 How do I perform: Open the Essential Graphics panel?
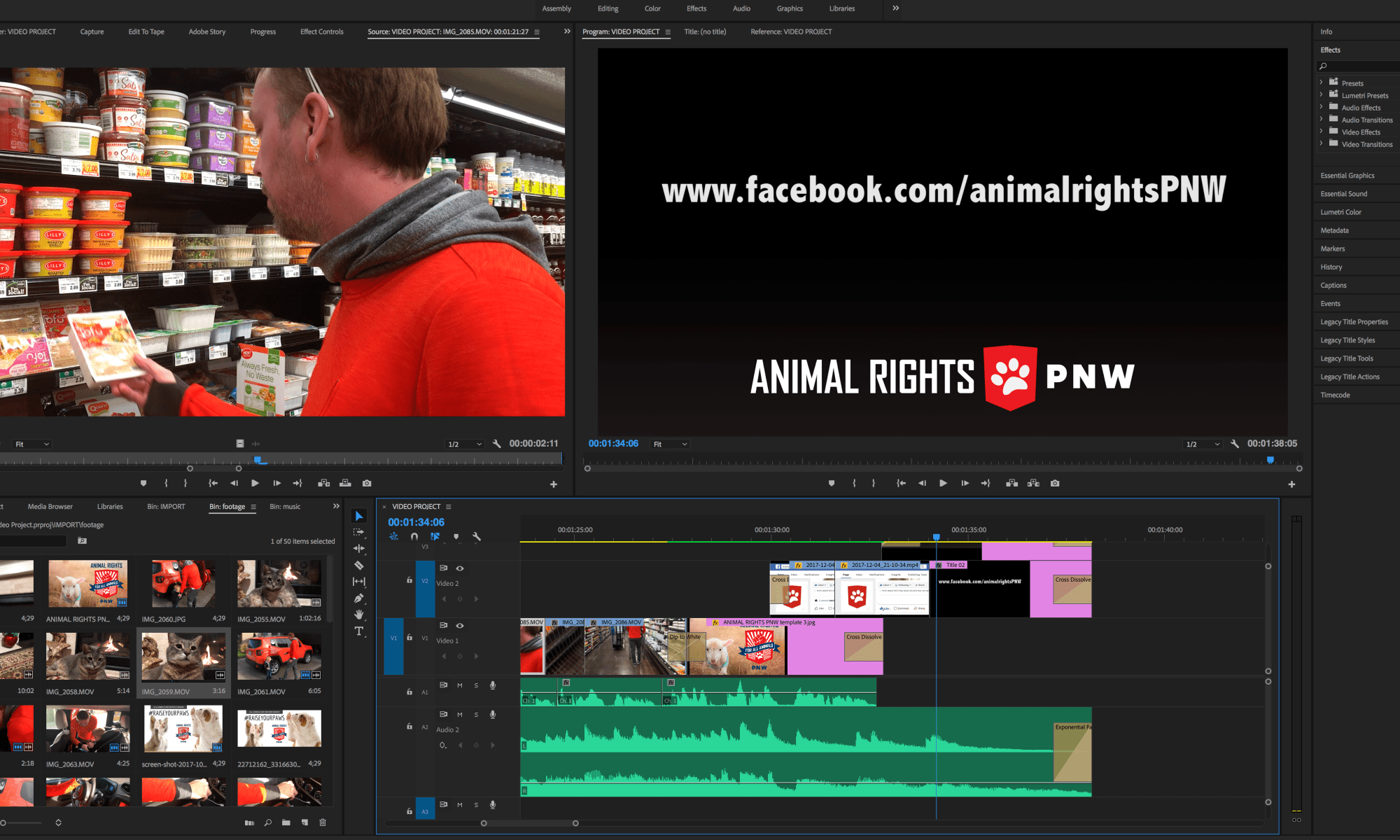point(1347,176)
